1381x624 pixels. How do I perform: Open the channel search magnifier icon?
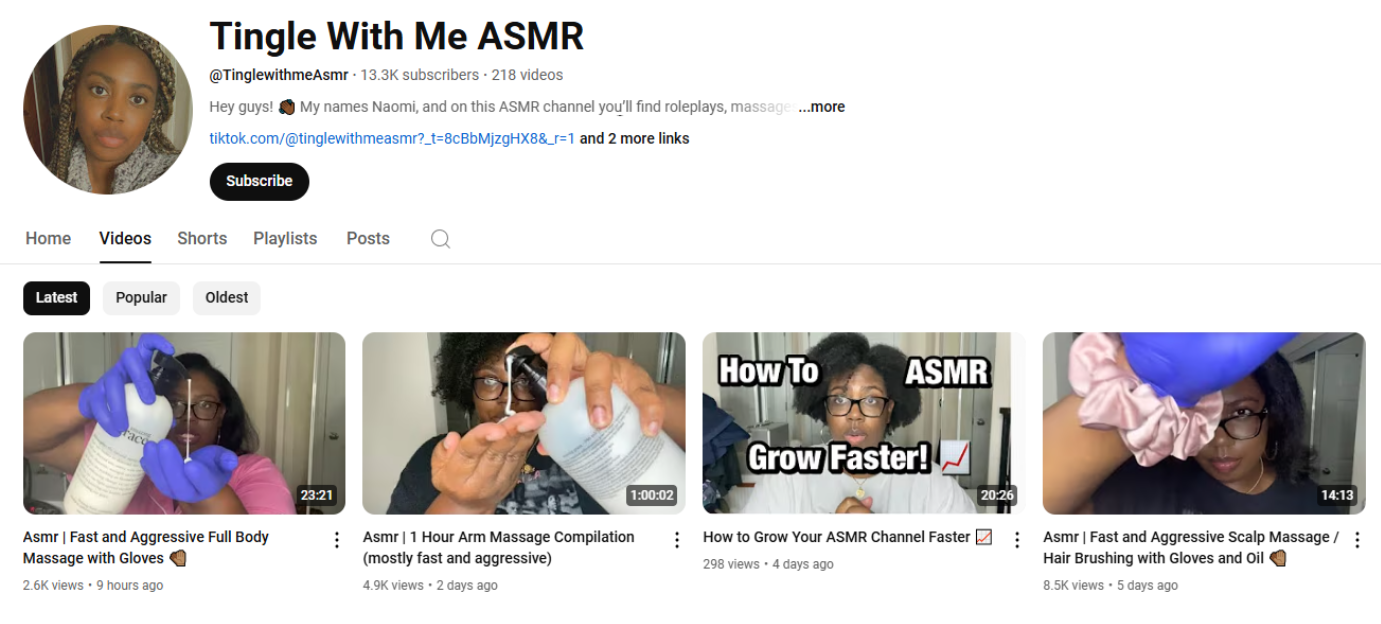pyautogui.click(x=440, y=239)
